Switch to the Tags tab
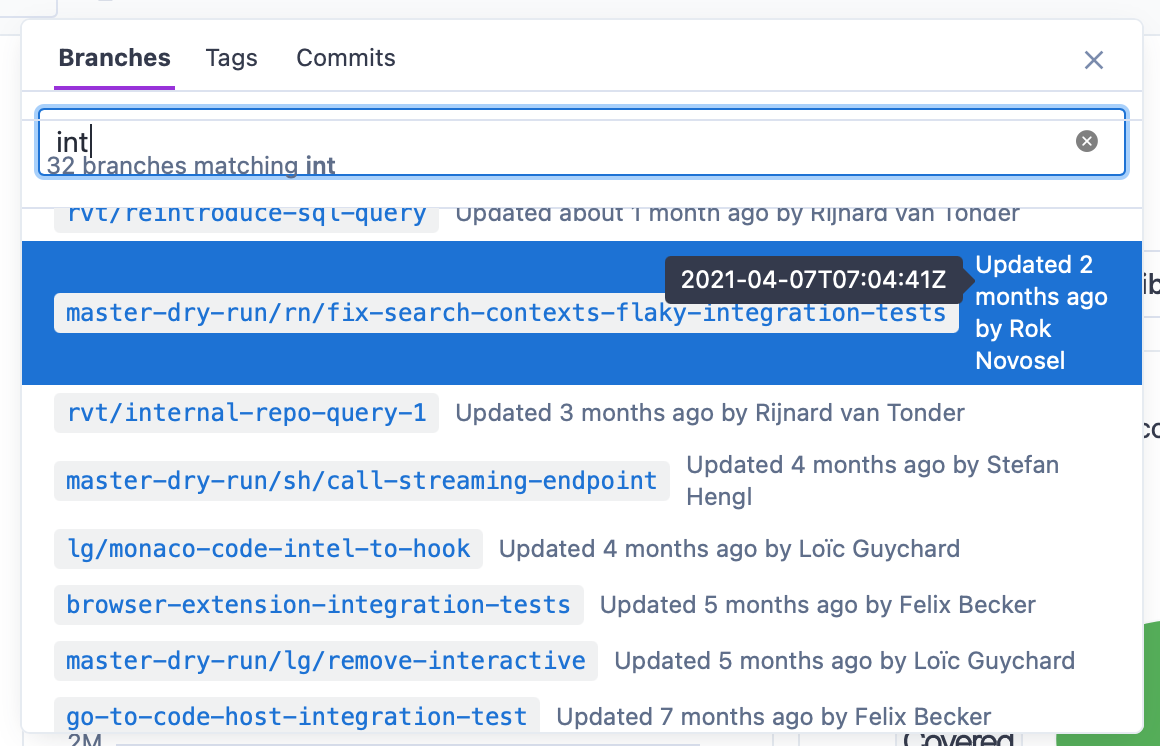The image size is (1160, 746). point(232,58)
